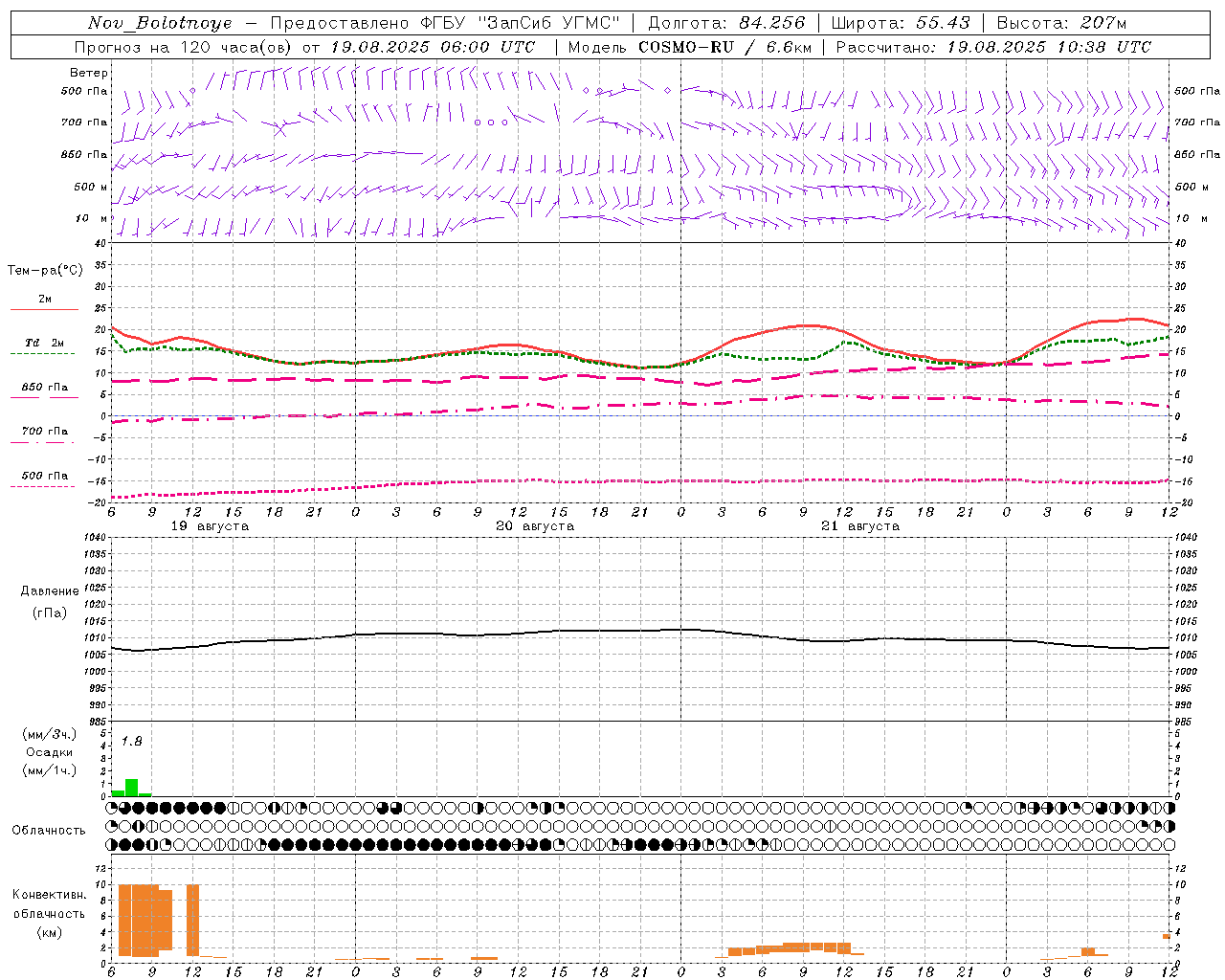1225x980 pixels.
Task: Select the 'Долгота: 84.256' longitude value
Action: pos(727,23)
